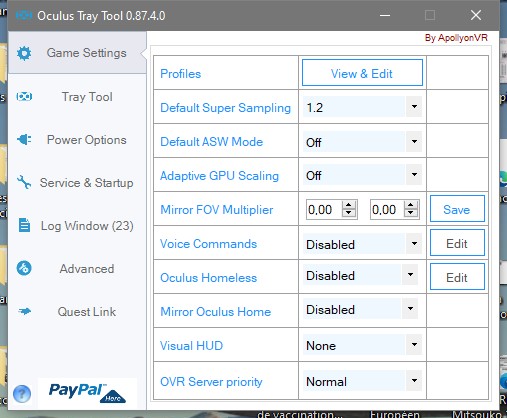Show the Log Window (23) tab

(x=77, y=226)
